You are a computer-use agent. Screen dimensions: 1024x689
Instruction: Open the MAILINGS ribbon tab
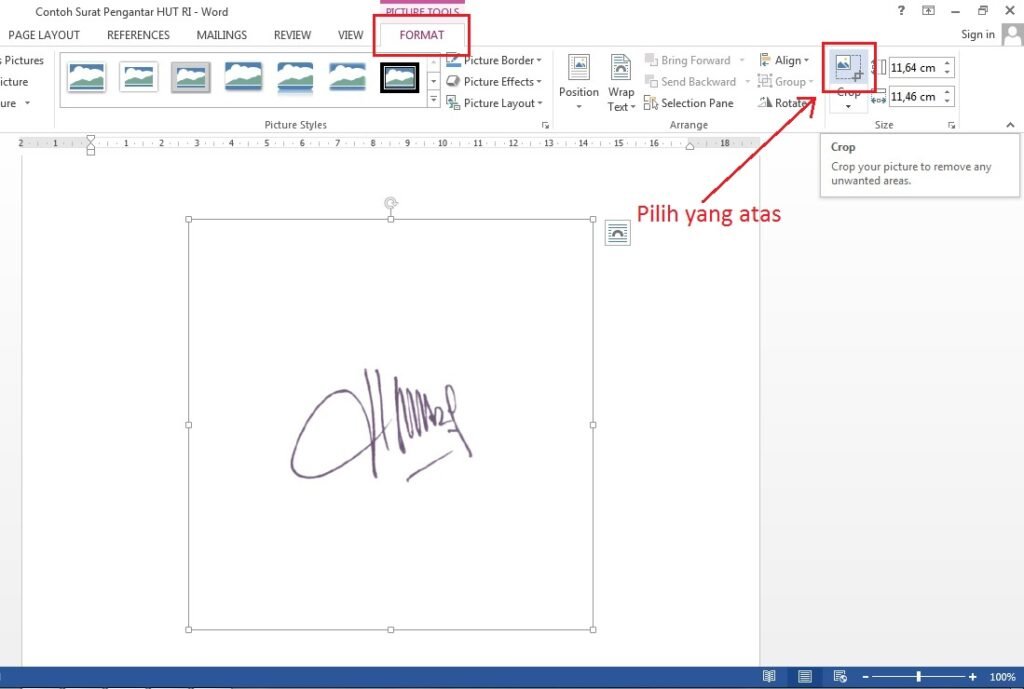pos(222,35)
